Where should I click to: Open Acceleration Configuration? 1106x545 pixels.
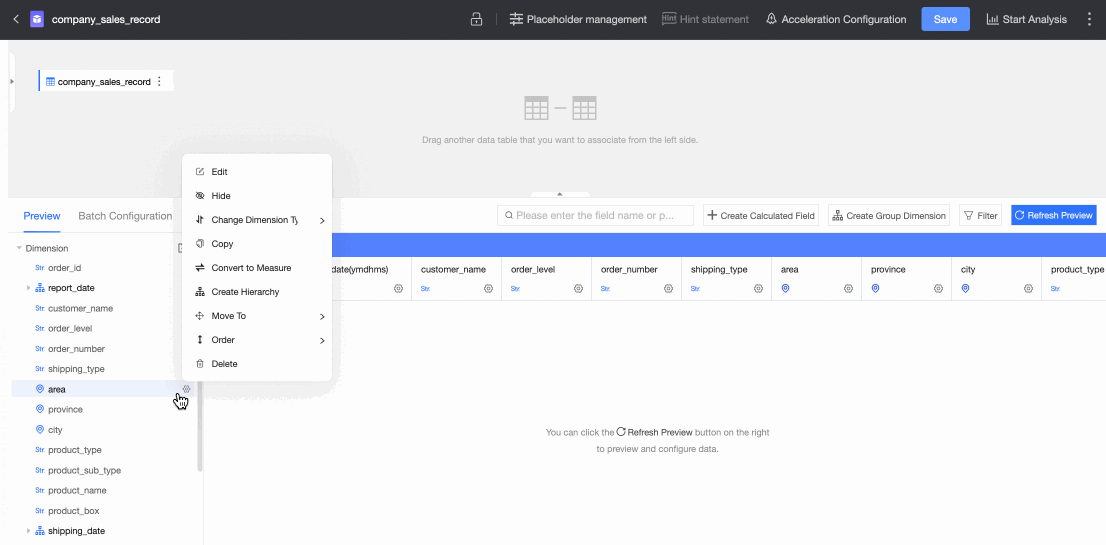click(x=836, y=19)
